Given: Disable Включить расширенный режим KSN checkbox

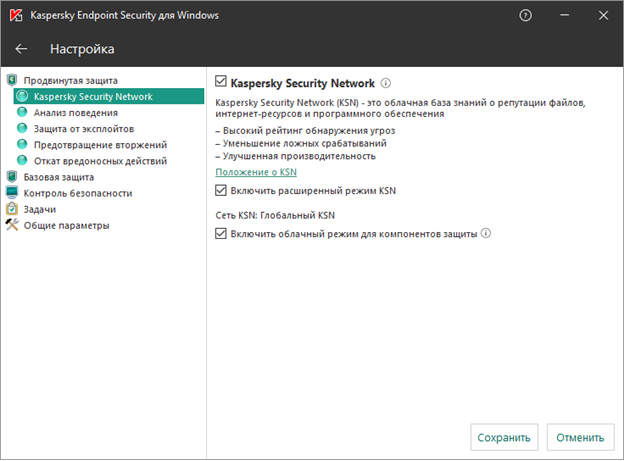Looking at the screenshot, I should pos(222,190).
